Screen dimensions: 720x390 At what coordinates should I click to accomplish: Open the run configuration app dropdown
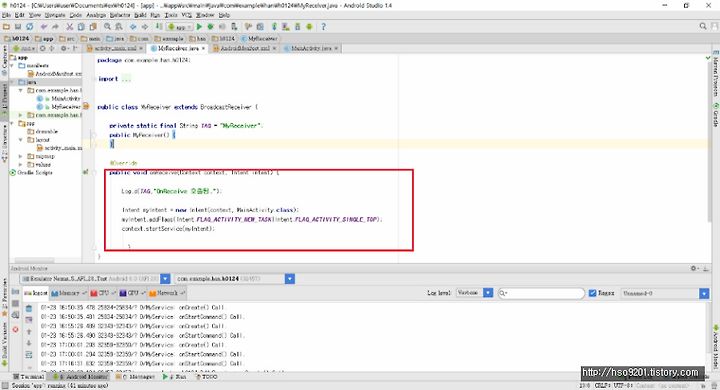coord(180,27)
